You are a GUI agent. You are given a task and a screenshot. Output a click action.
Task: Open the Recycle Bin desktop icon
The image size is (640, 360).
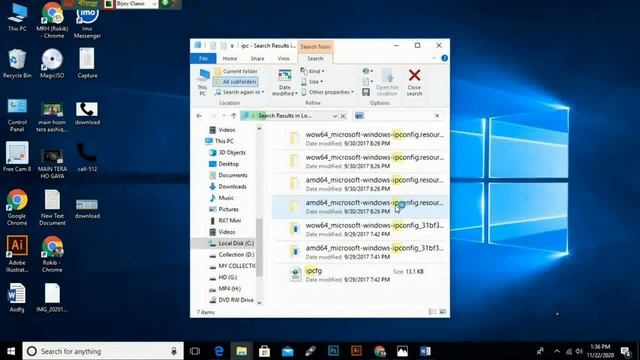(17, 64)
